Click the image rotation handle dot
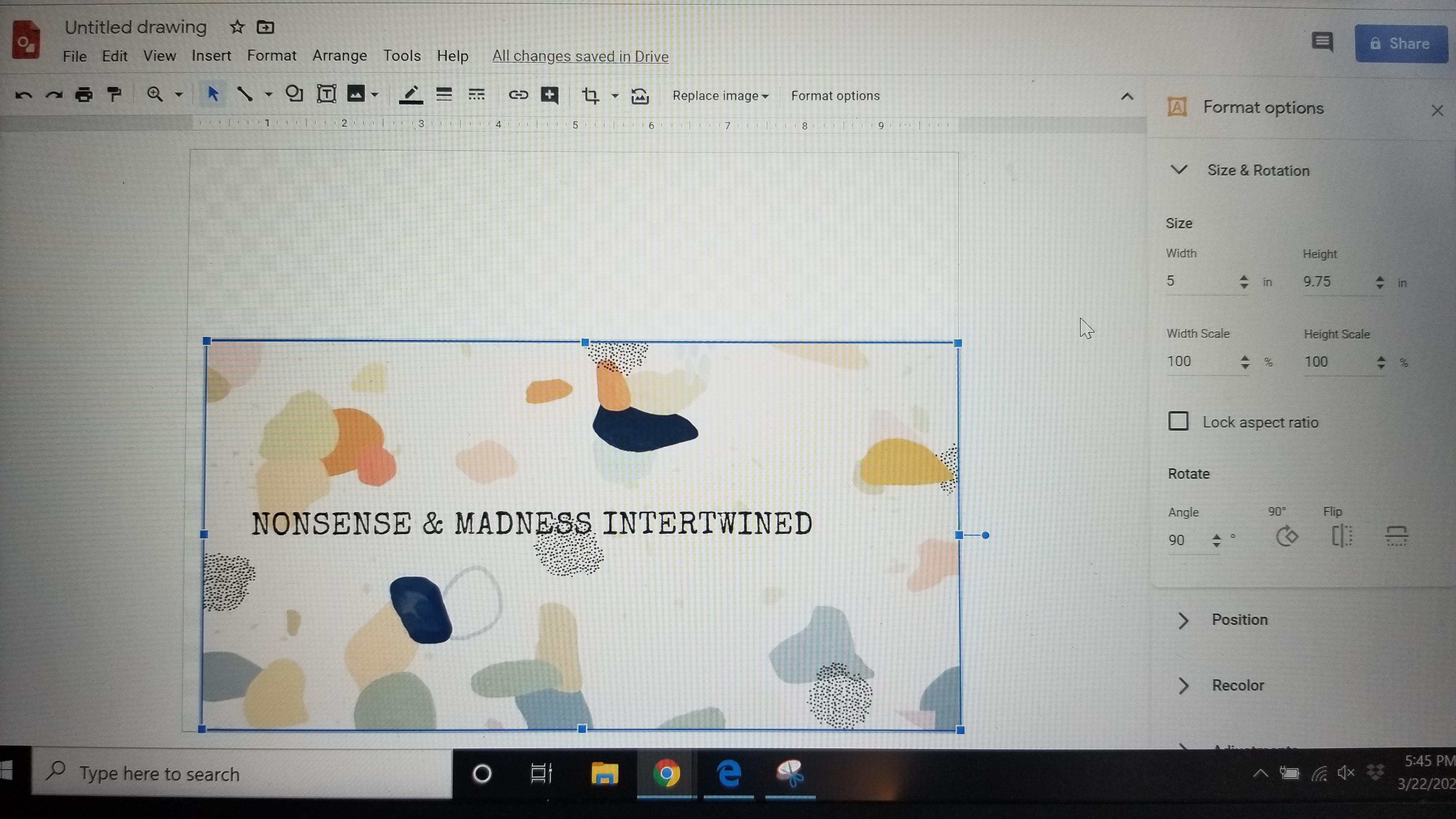The image size is (1456, 819). [x=986, y=535]
